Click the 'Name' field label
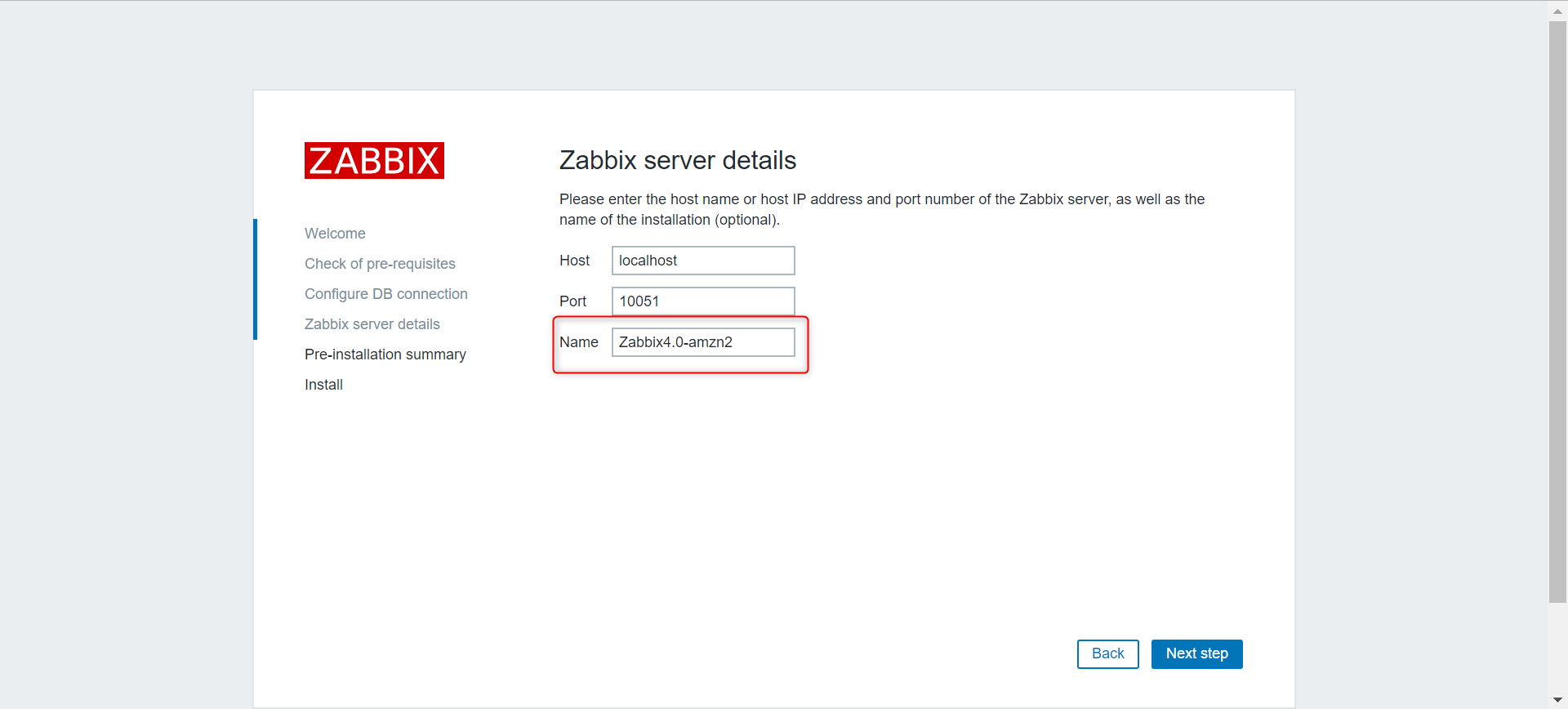Screen dimensions: 1568x709 coord(579,342)
